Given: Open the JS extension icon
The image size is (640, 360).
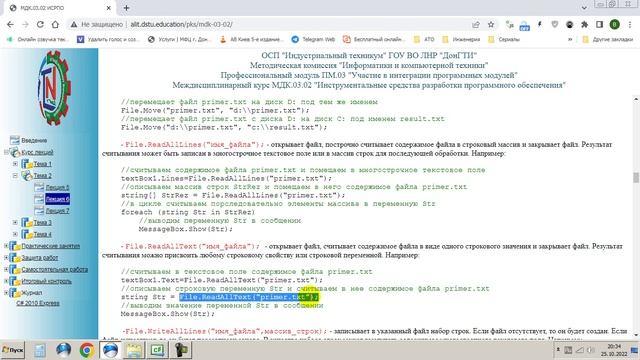Looking at the screenshot, I should [509, 25].
